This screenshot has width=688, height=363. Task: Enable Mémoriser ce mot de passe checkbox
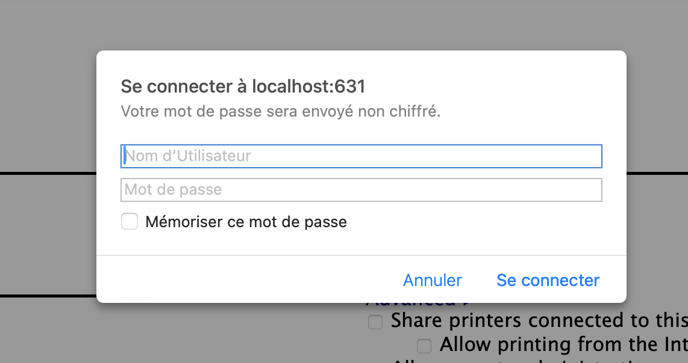(129, 221)
